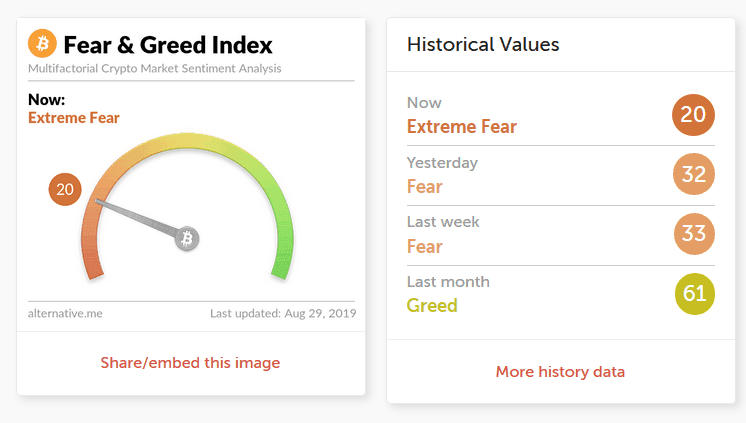The width and height of the screenshot is (746, 423).
Task: Click the alternative.me source label
Action: coord(65,313)
